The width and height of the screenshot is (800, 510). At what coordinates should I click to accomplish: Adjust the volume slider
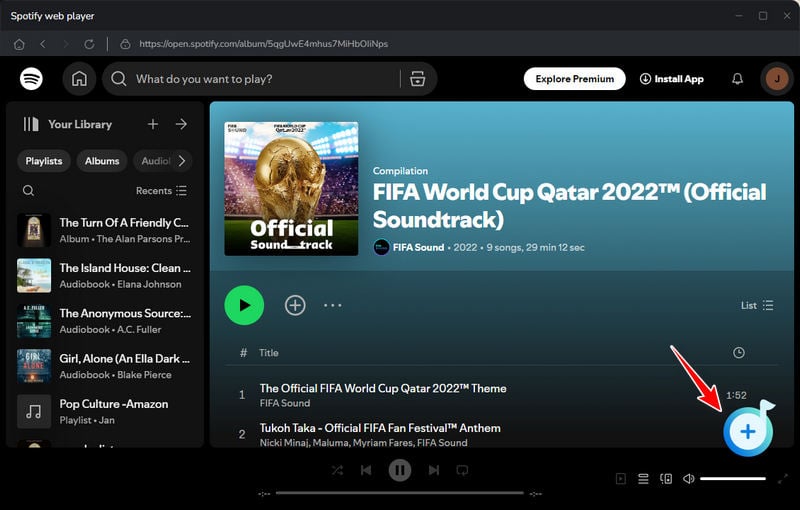tap(733, 478)
